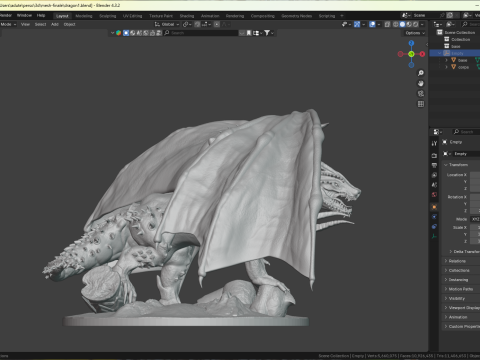Click the pan hand viewport gizmo
The width and height of the screenshot is (480, 360).
click(x=421, y=83)
